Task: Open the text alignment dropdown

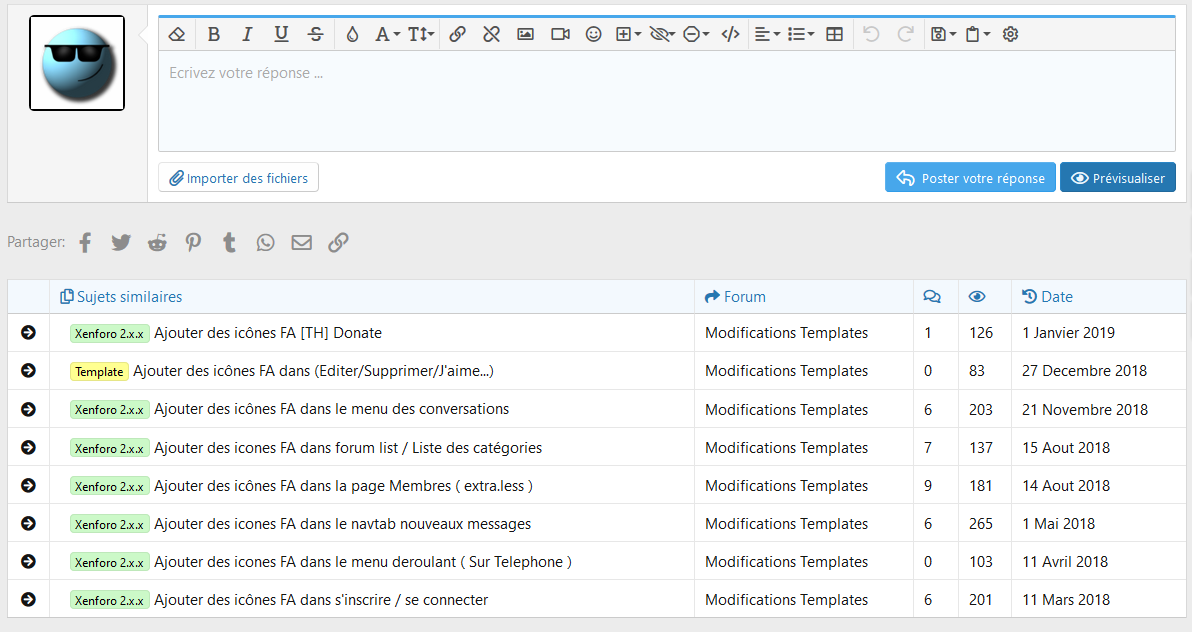Action: point(766,34)
